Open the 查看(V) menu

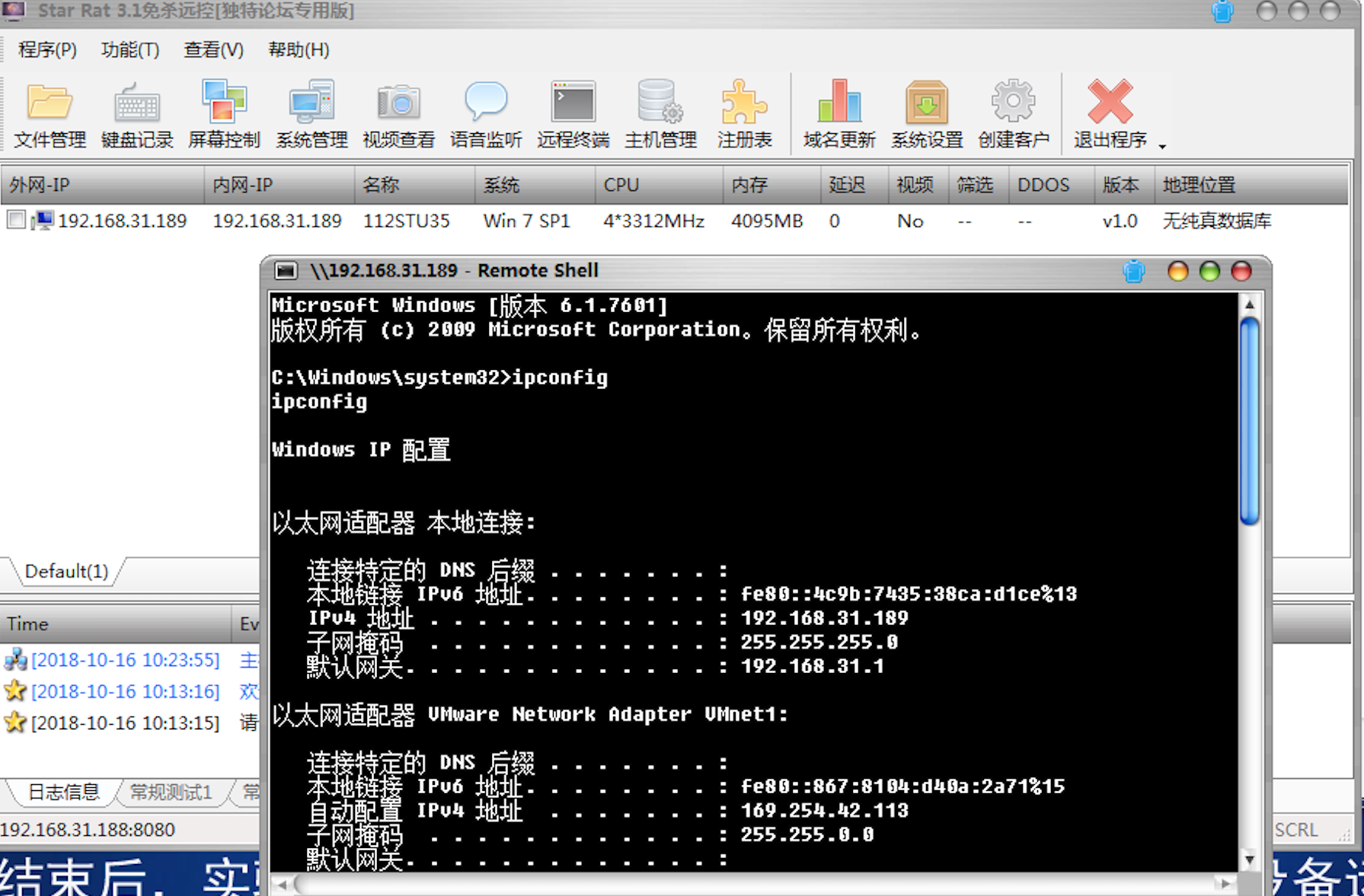coord(213,49)
